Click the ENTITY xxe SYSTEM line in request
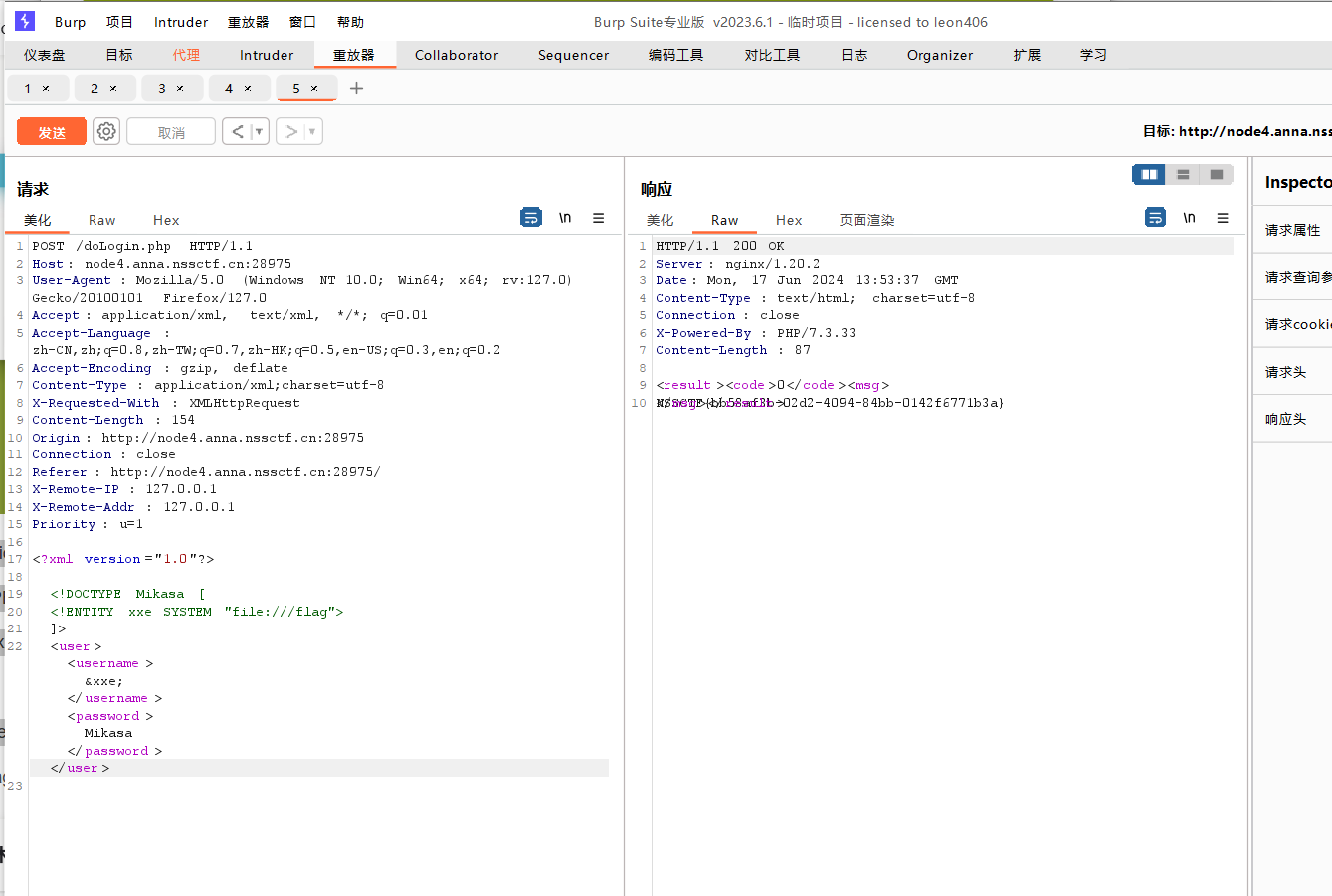Image resolution: width=1332 pixels, height=896 pixels. tap(197, 612)
